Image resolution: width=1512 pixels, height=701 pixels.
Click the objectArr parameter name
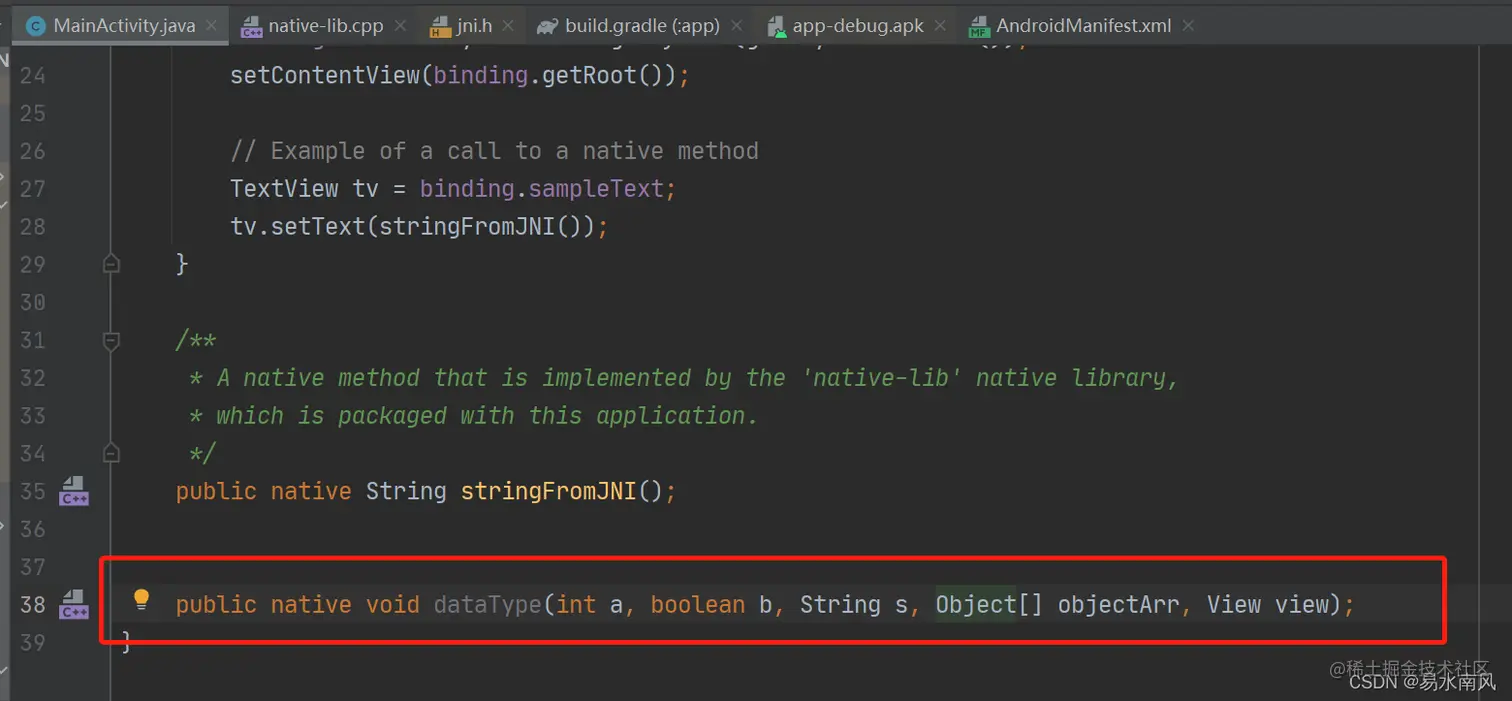click(x=1119, y=605)
